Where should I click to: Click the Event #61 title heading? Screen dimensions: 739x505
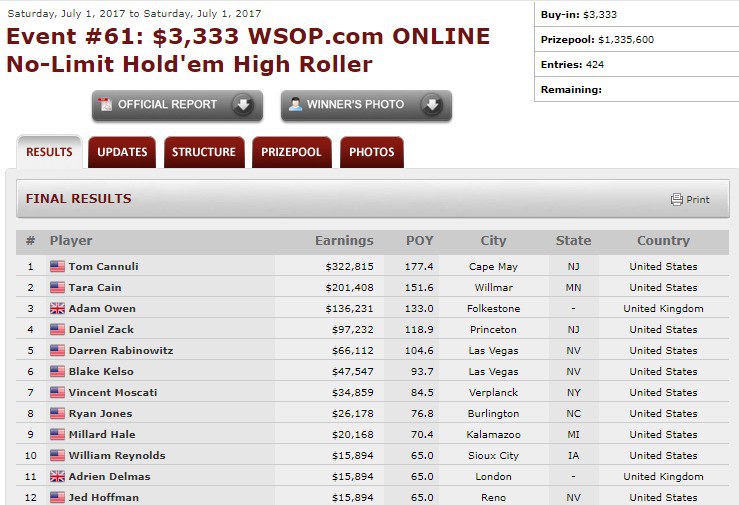point(248,50)
